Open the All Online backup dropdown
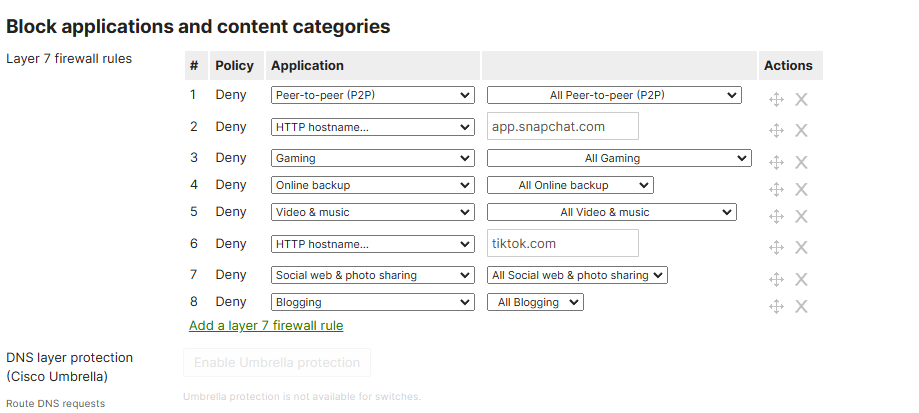919x413 pixels. [570, 185]
